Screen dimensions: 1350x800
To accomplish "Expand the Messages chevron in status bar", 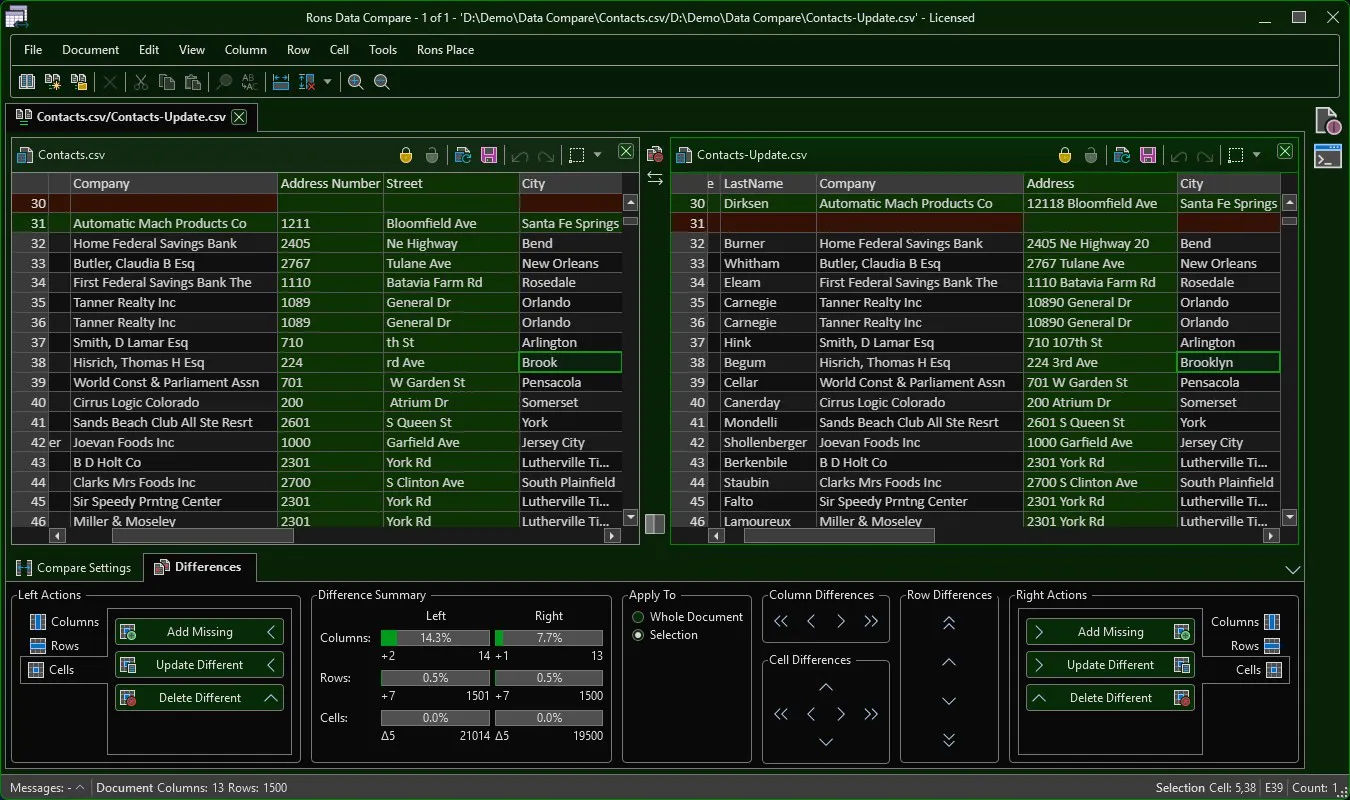I will [x=80, y=788].
